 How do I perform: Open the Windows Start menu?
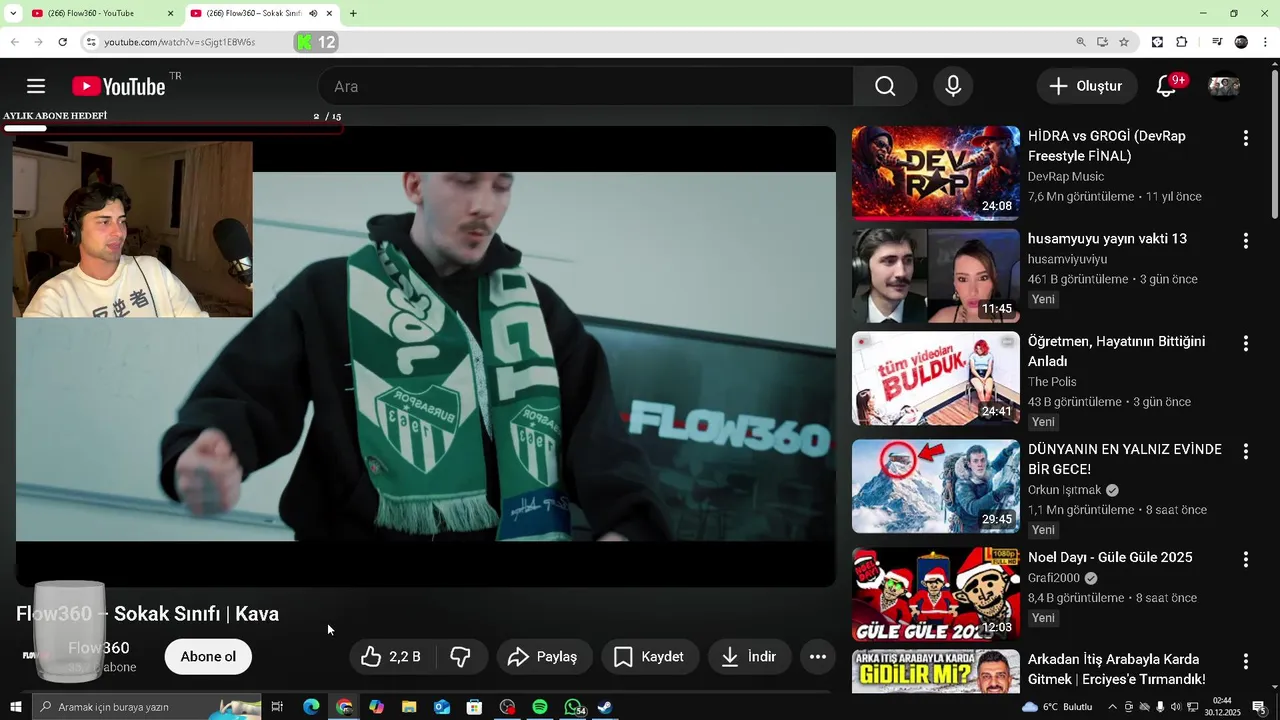[16, 707]
